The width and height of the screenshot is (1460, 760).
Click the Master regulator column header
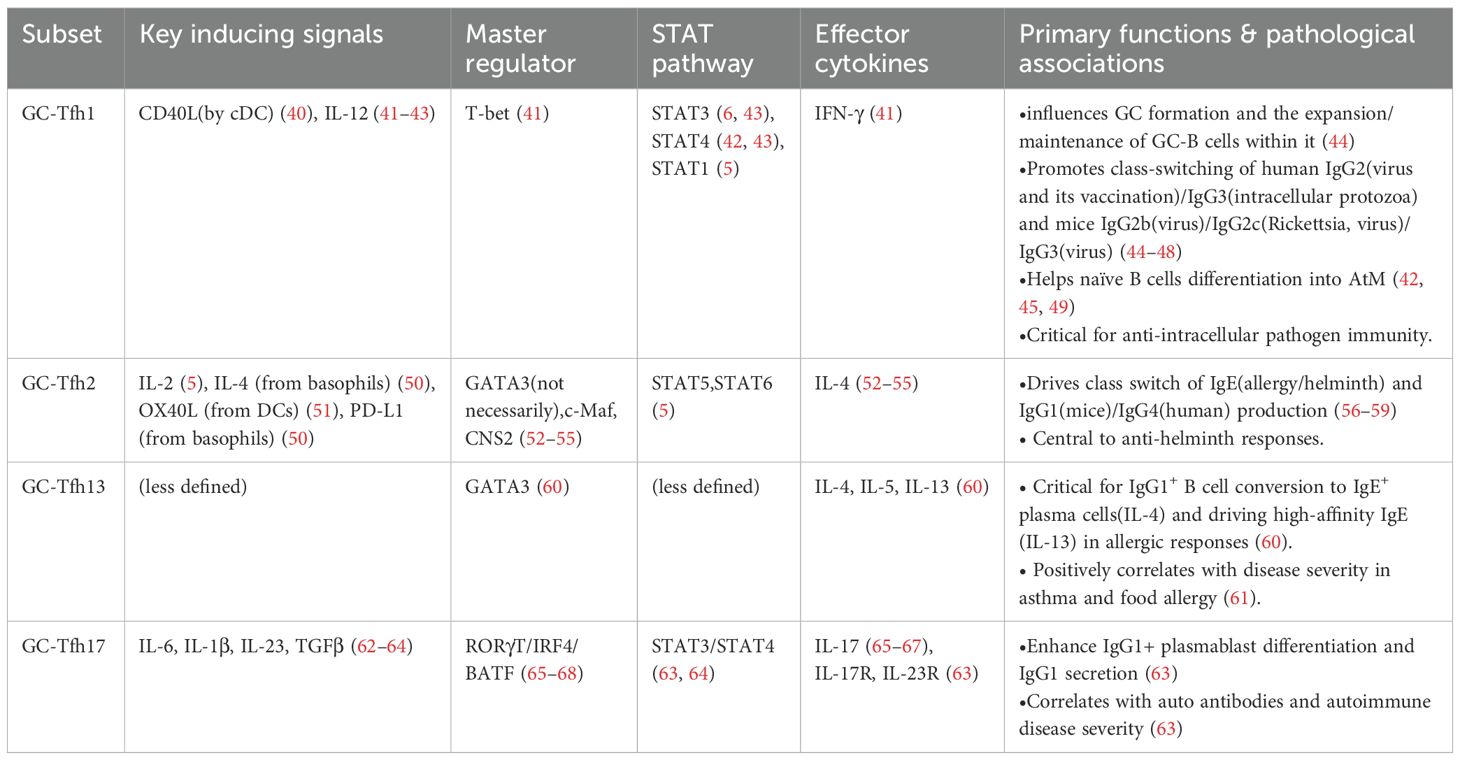[520, 49]
